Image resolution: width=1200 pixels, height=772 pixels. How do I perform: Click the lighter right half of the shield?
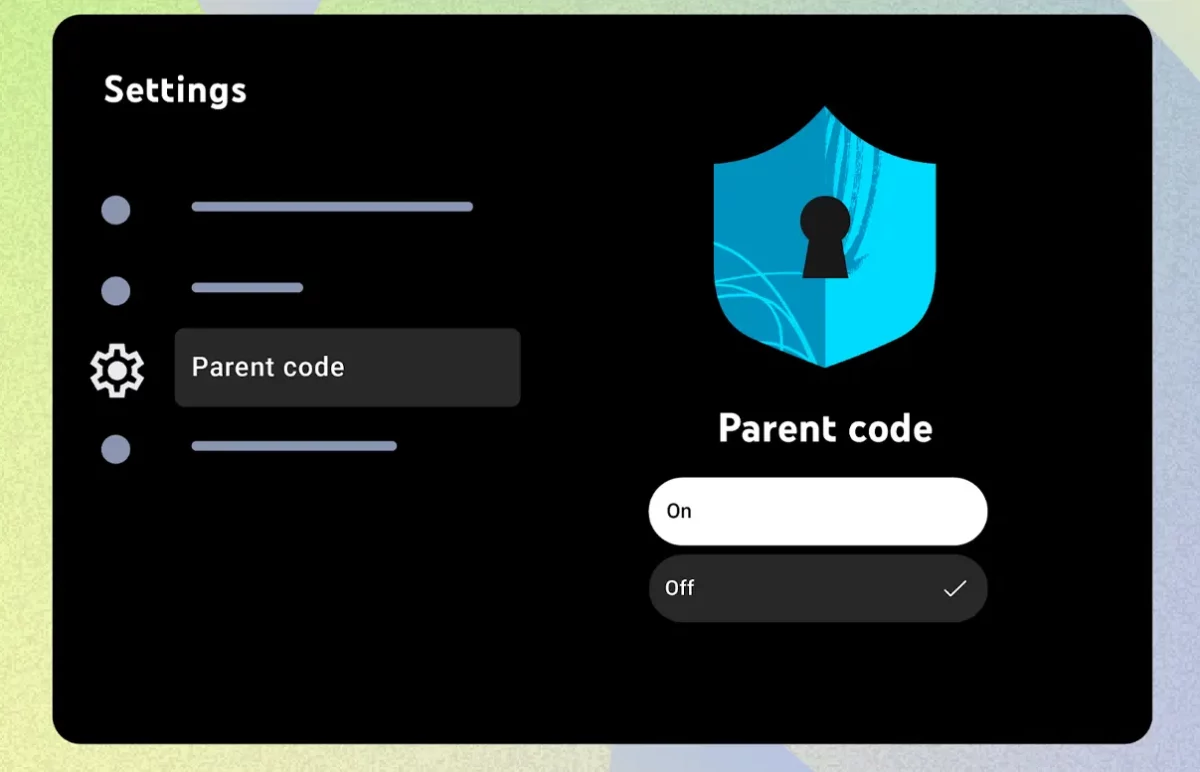pos(880,240)
